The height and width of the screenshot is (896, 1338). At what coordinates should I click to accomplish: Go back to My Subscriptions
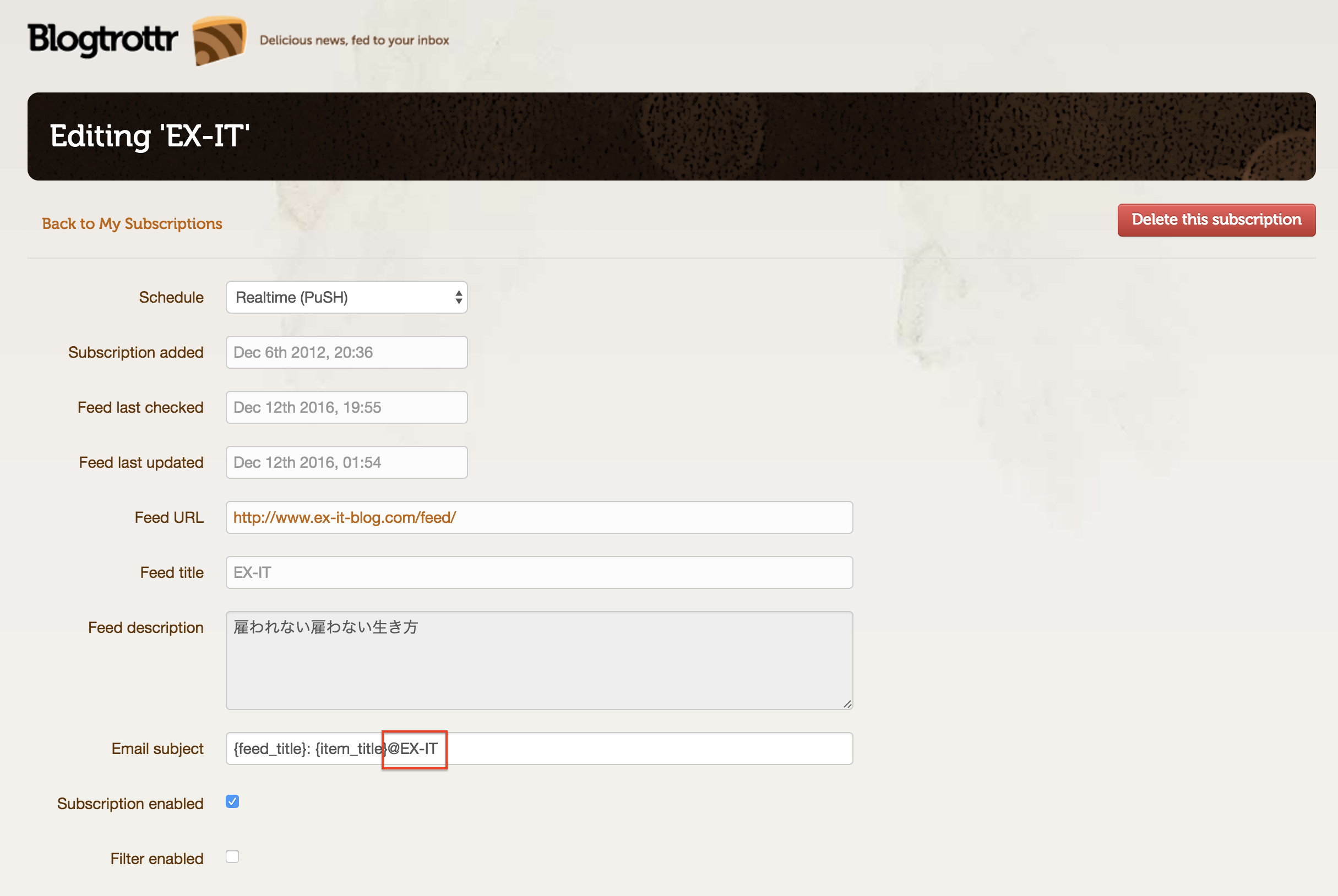tap(132, 223)
